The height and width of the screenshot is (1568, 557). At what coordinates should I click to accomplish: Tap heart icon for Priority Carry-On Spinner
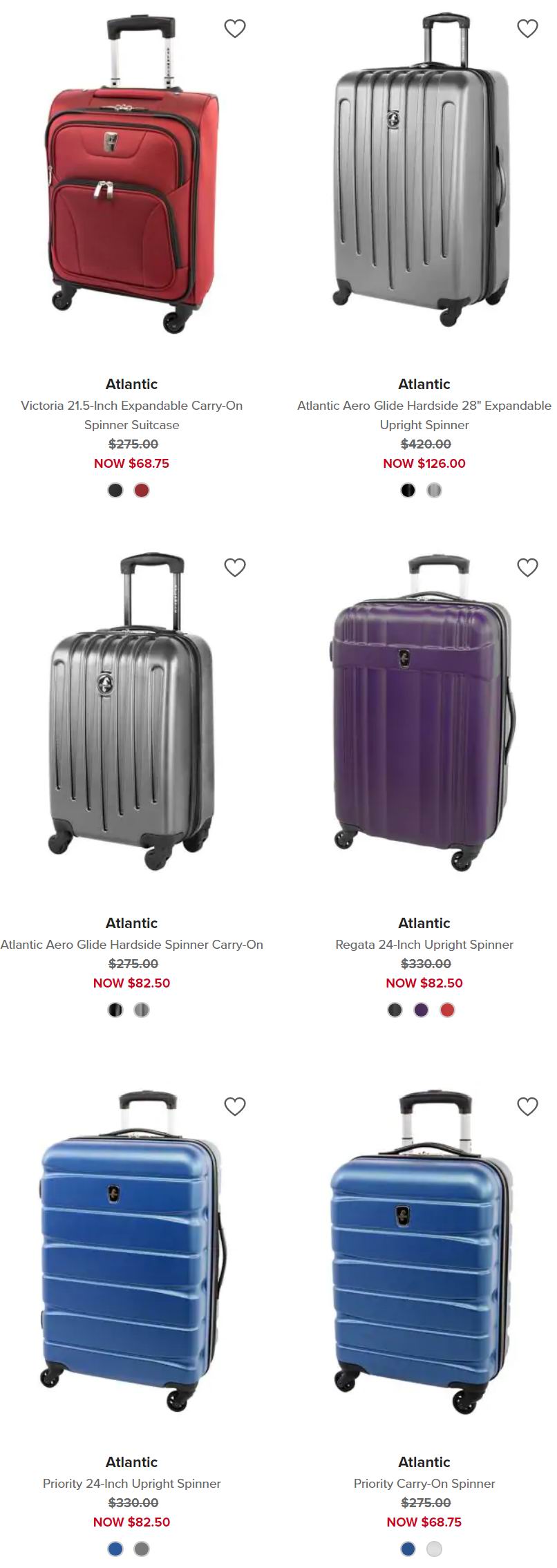[x=528, y=1106]
